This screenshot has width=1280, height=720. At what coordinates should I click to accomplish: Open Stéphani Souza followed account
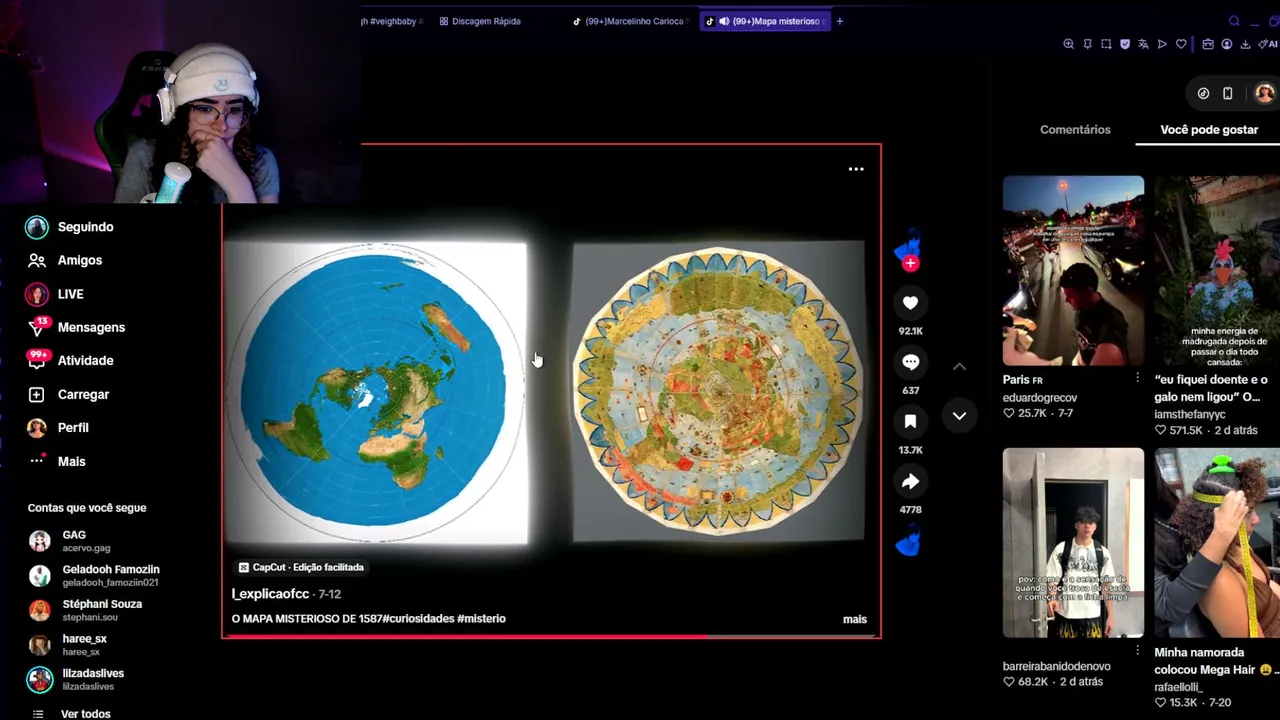[x=86, y=610]
